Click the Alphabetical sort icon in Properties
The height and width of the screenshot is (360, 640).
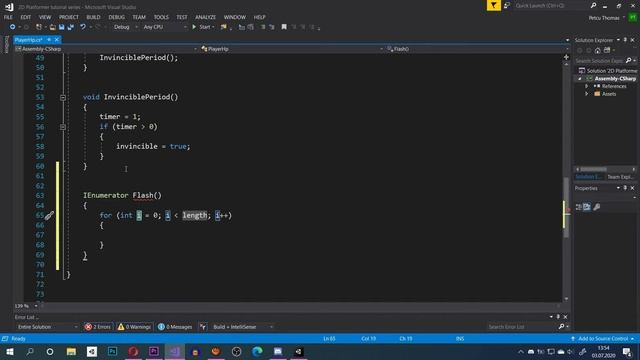[x=587, y=207]
